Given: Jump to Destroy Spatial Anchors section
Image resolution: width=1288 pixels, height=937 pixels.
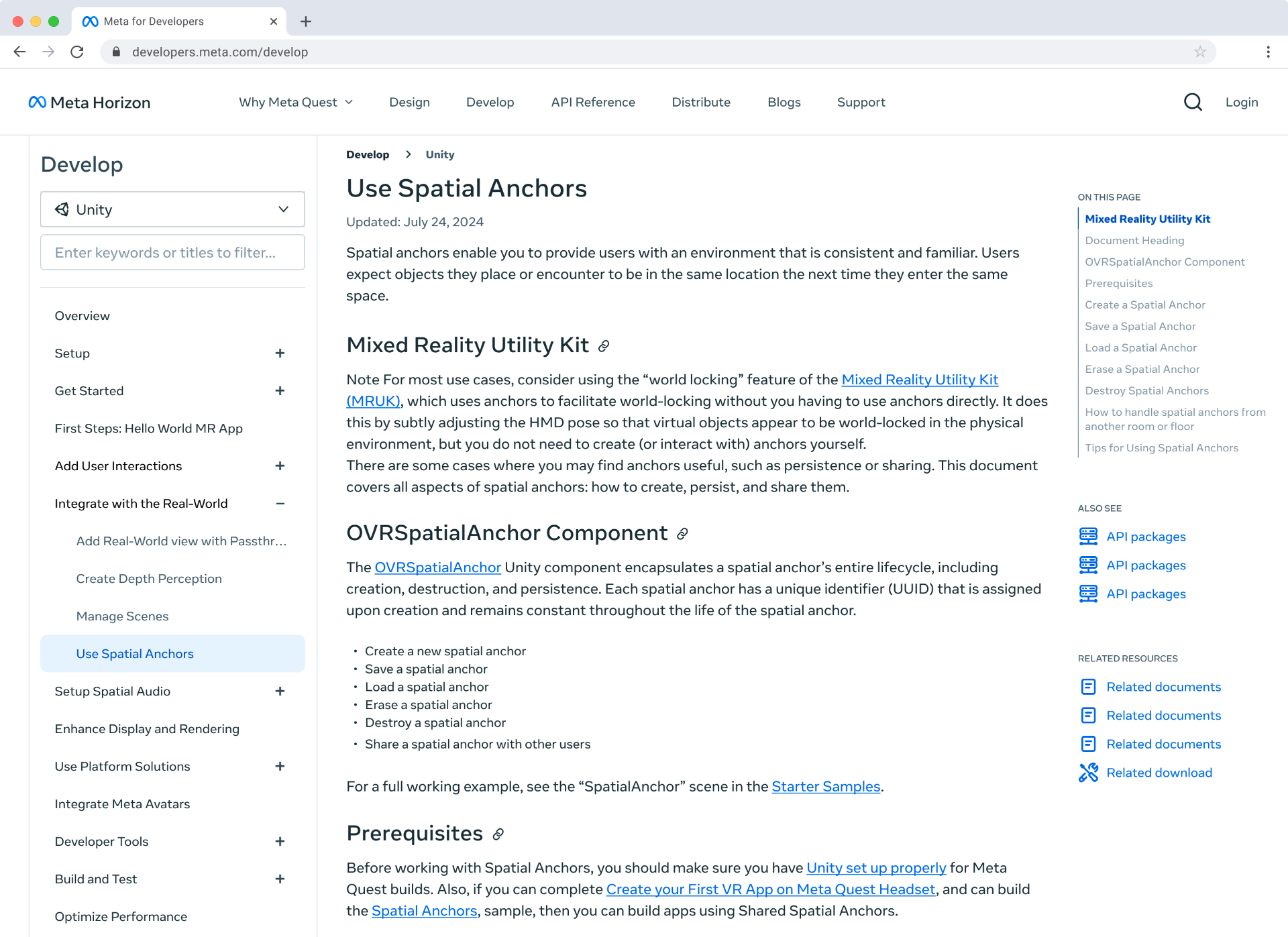Looking at the screenshot, I should [1147, 390].
